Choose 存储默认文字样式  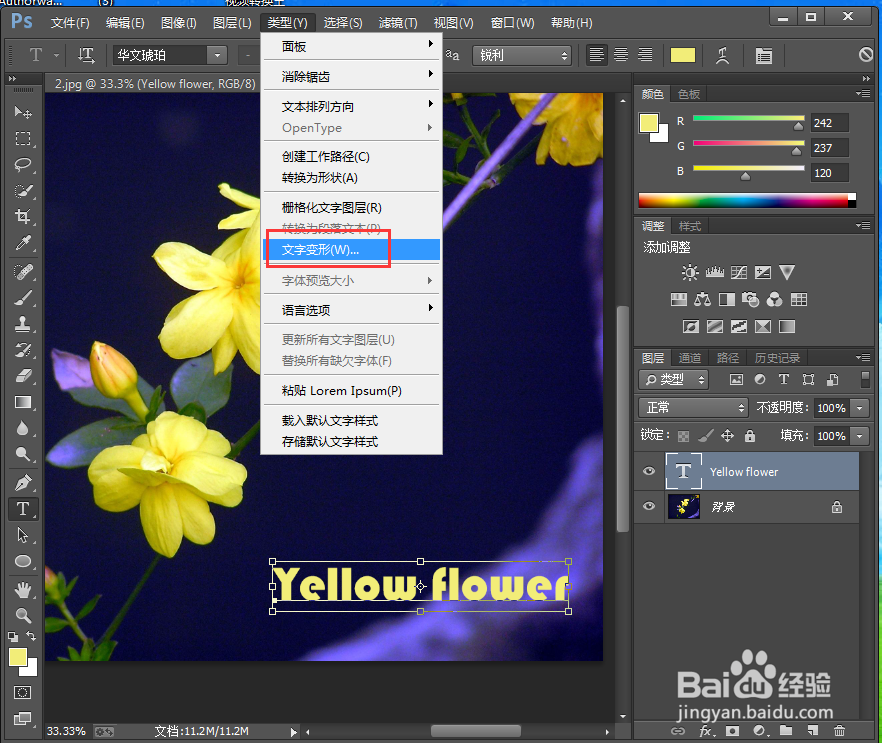(353, 442)
